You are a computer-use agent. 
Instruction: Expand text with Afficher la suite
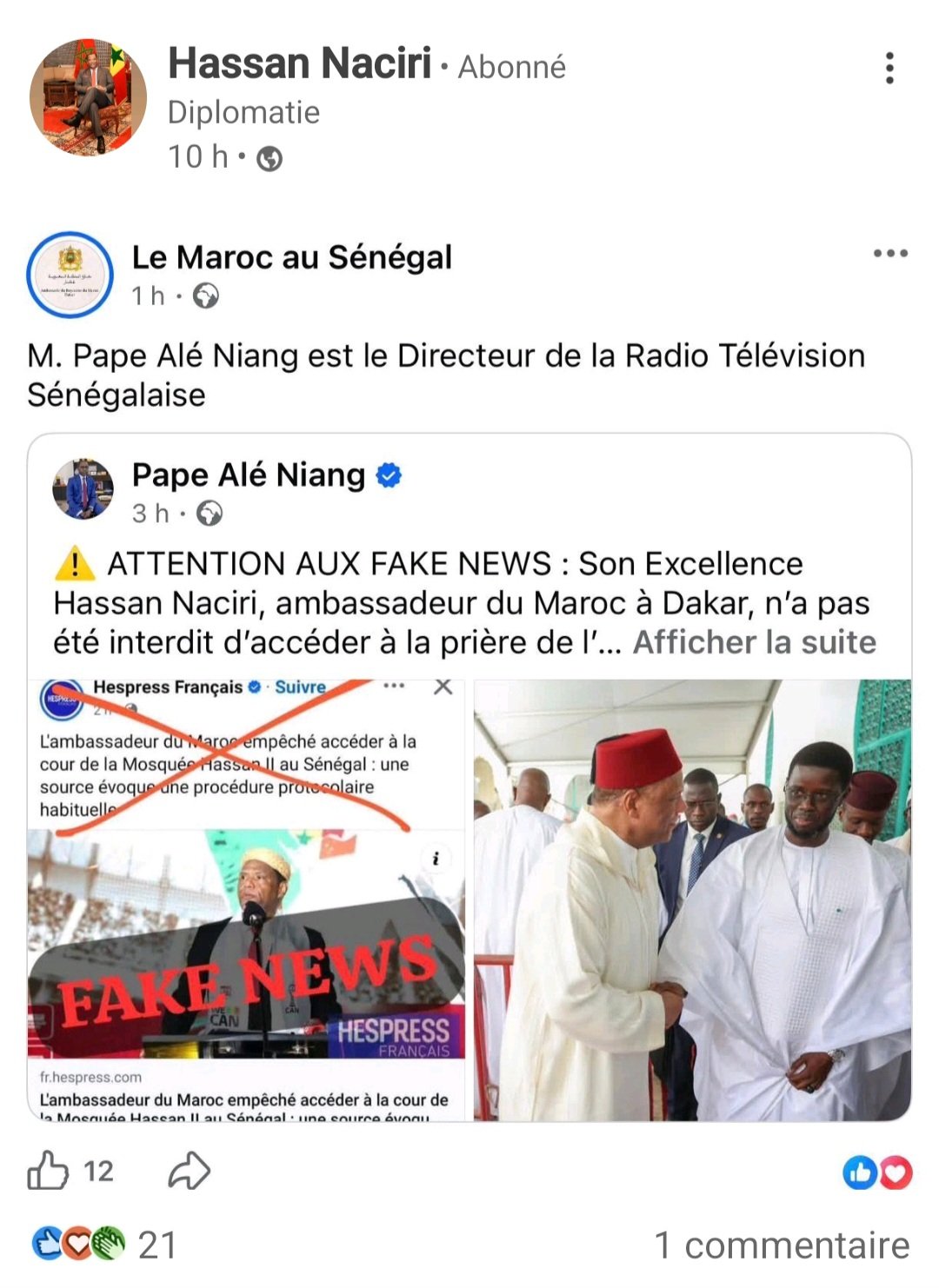[x=755, y=642]
